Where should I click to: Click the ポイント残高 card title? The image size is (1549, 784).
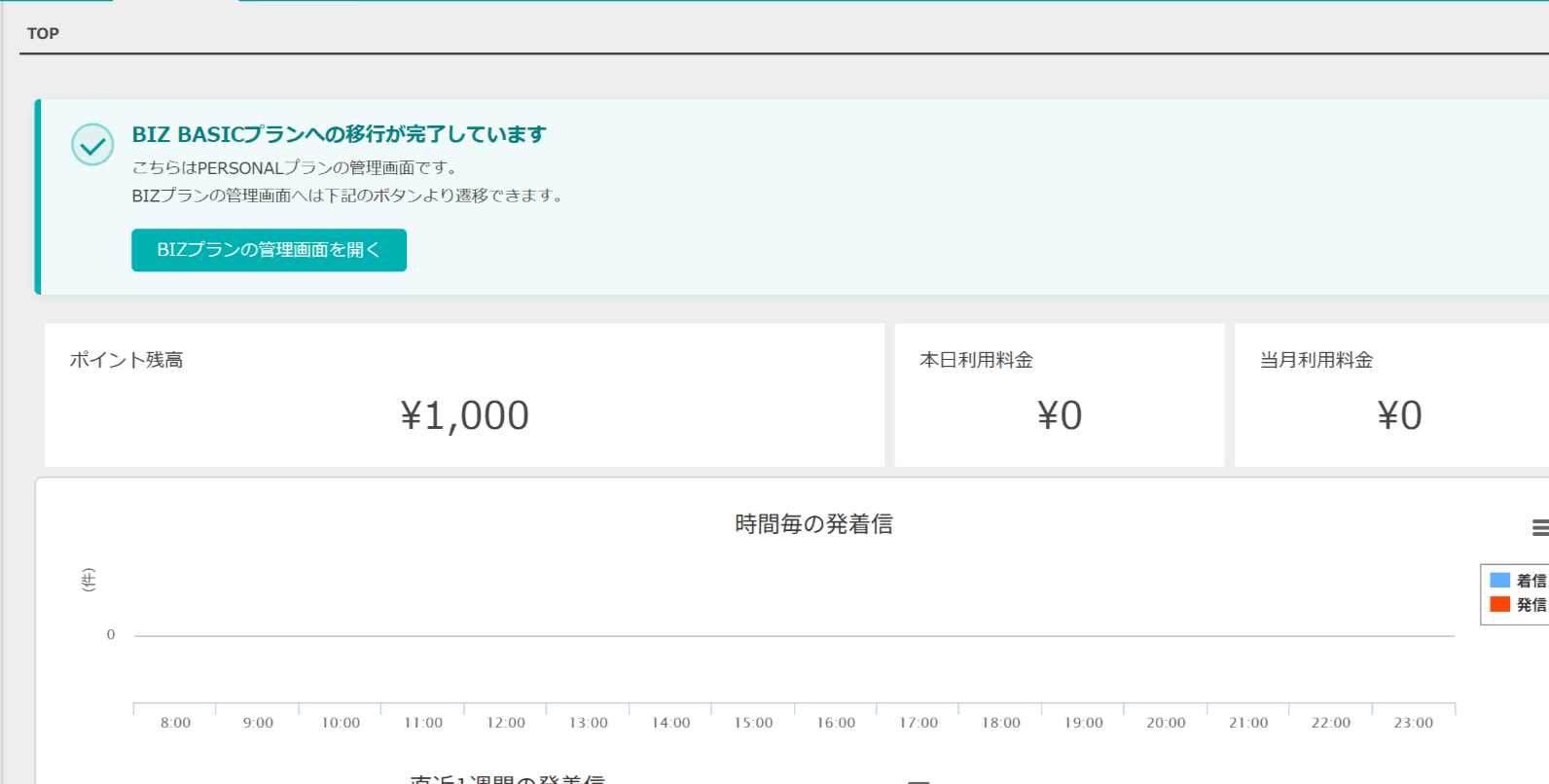coord(126,360)
